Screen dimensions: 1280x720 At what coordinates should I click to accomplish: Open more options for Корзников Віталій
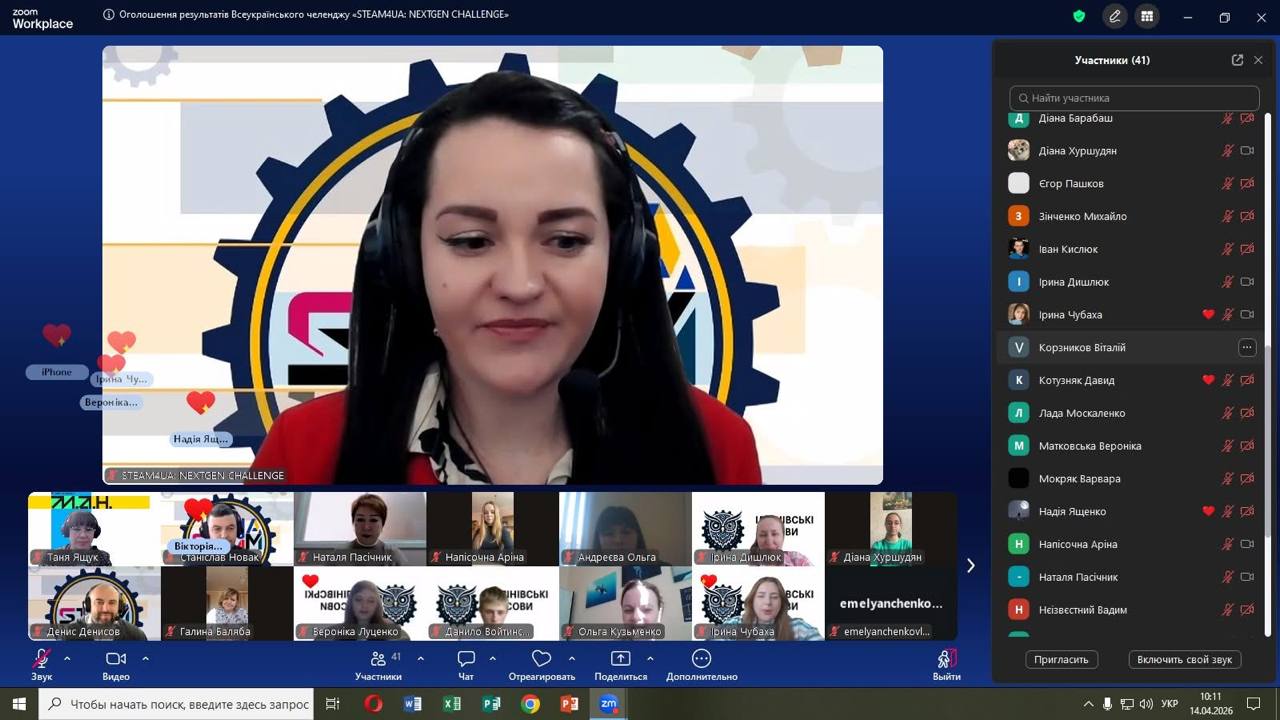pos(1246,348)
